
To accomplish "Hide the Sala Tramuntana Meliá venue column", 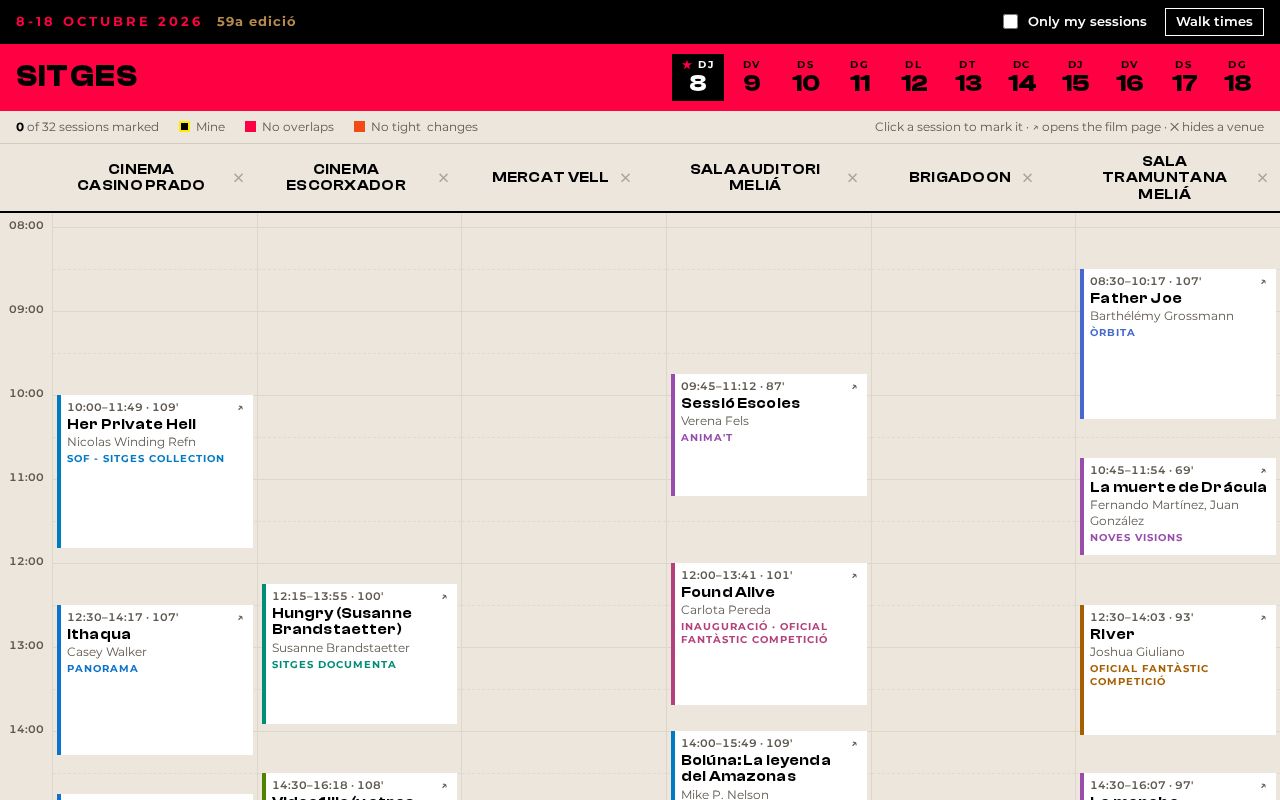I will point(1262,178).
